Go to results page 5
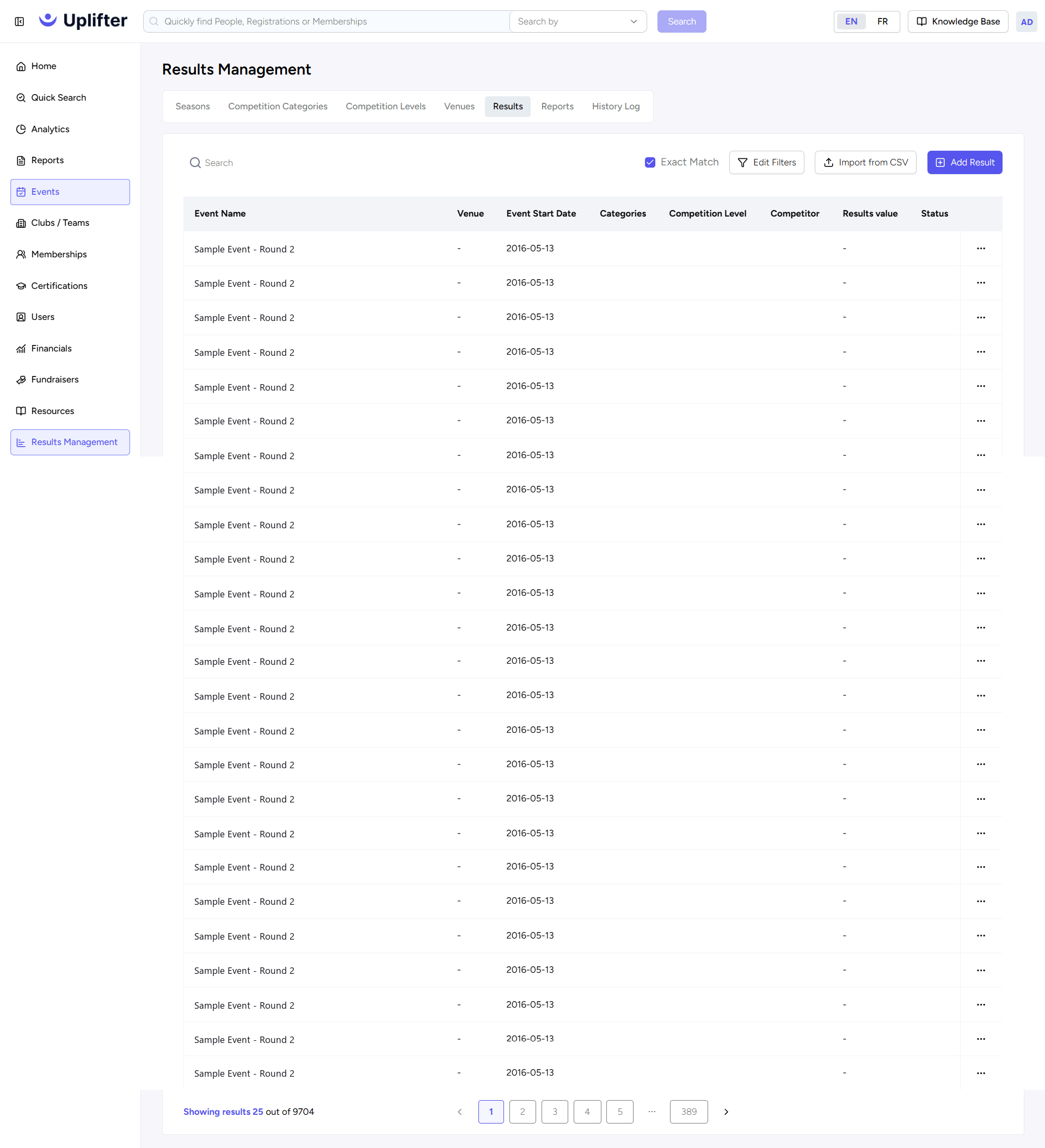 pos(620,1112)
